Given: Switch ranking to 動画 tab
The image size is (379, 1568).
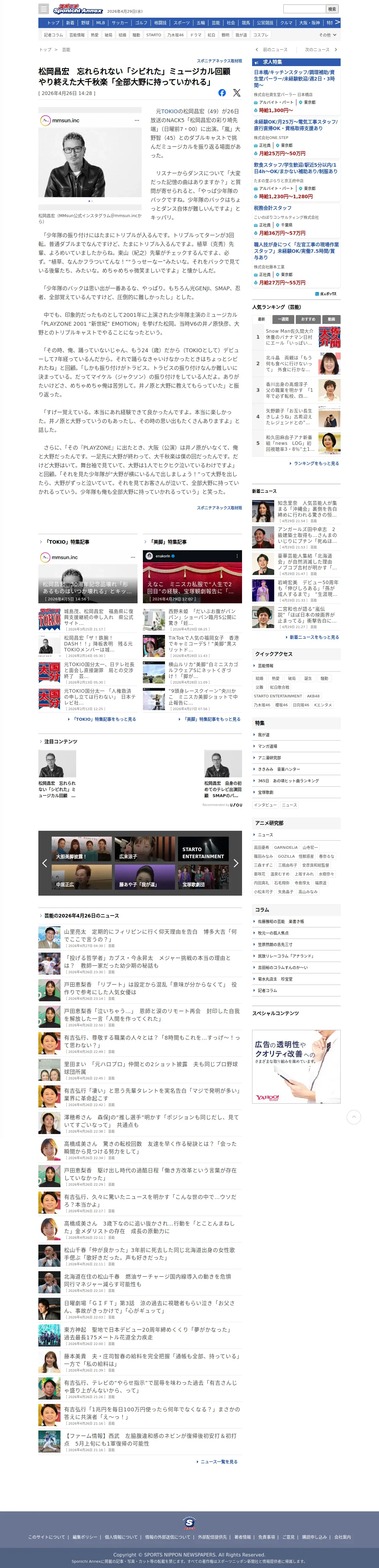Looking at the screenshot, I should coord(331,319).
